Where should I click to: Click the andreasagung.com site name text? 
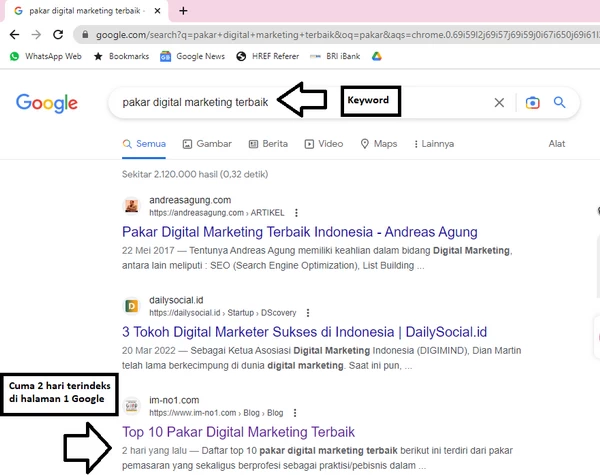[x=190, y=200]
